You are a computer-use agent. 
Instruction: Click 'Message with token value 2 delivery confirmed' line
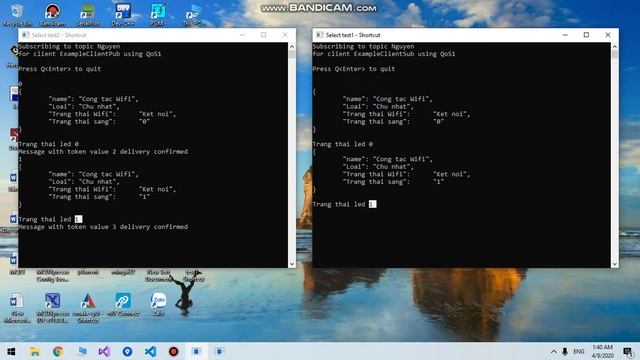click(x=103, y=152)
